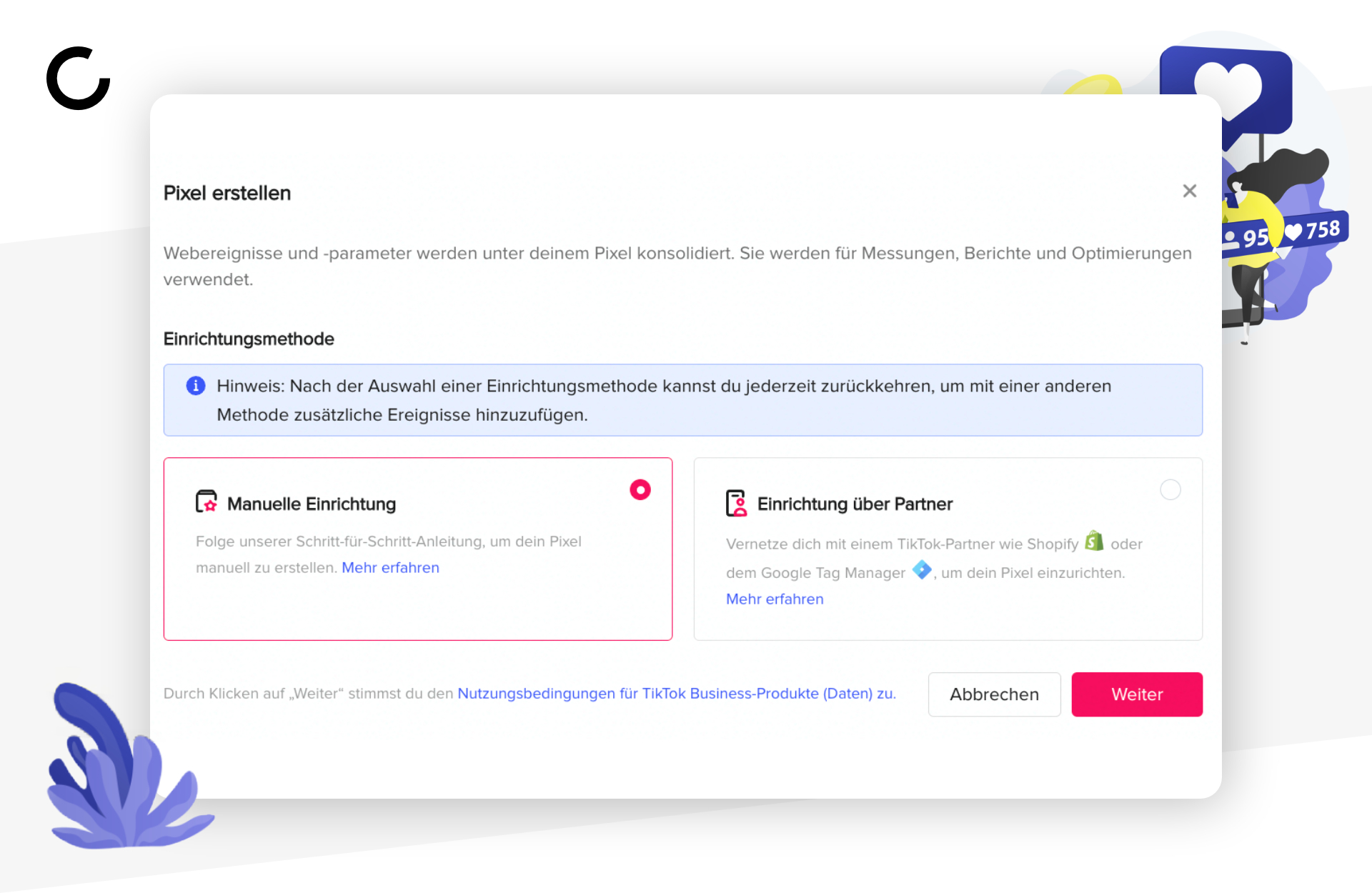Screen dimensions: 1372x893
Task: Click the black circular logo at top left
Action: (79, 79)
